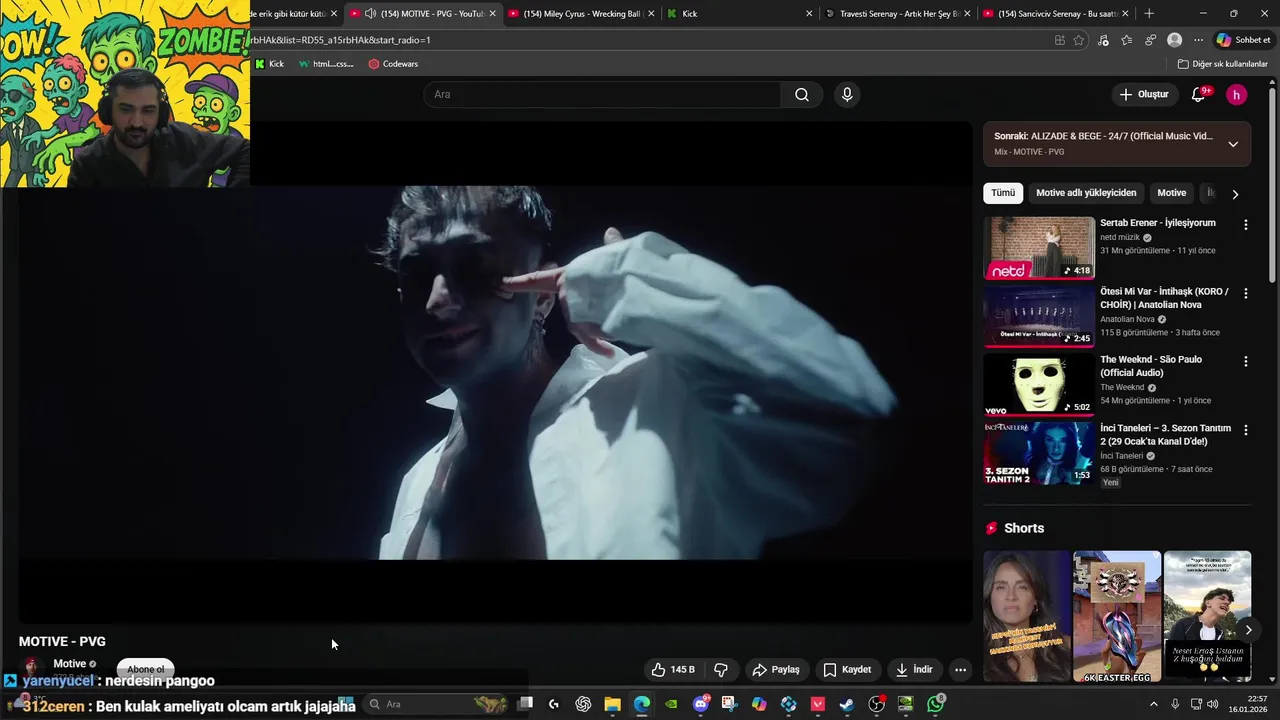Open the html...css... bookmark
1280x720 pixels.
click(326, 64)
